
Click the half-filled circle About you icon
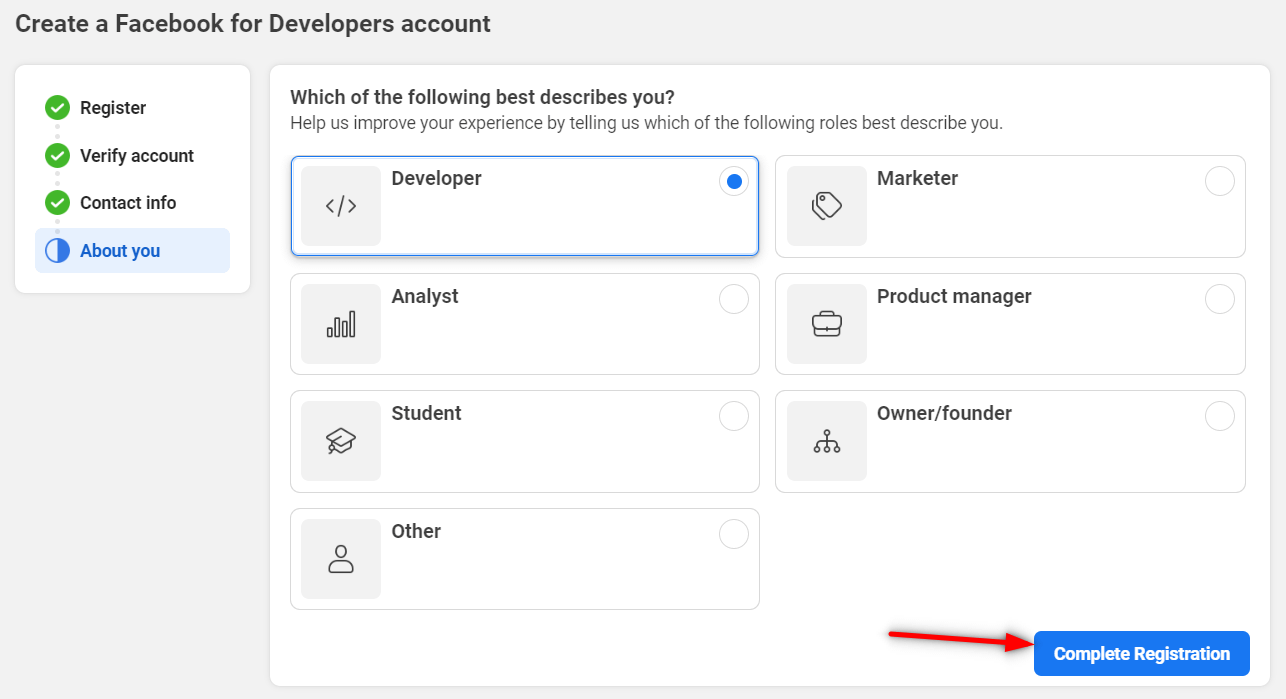coord(57,251)
